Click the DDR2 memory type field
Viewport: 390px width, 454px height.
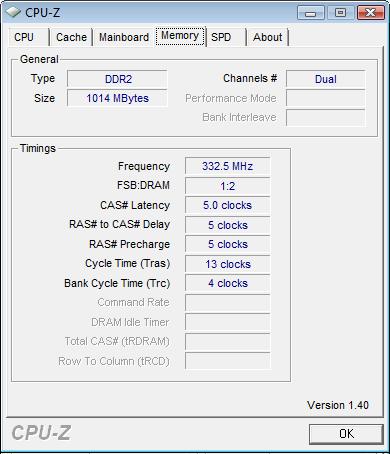pos(117,79)
